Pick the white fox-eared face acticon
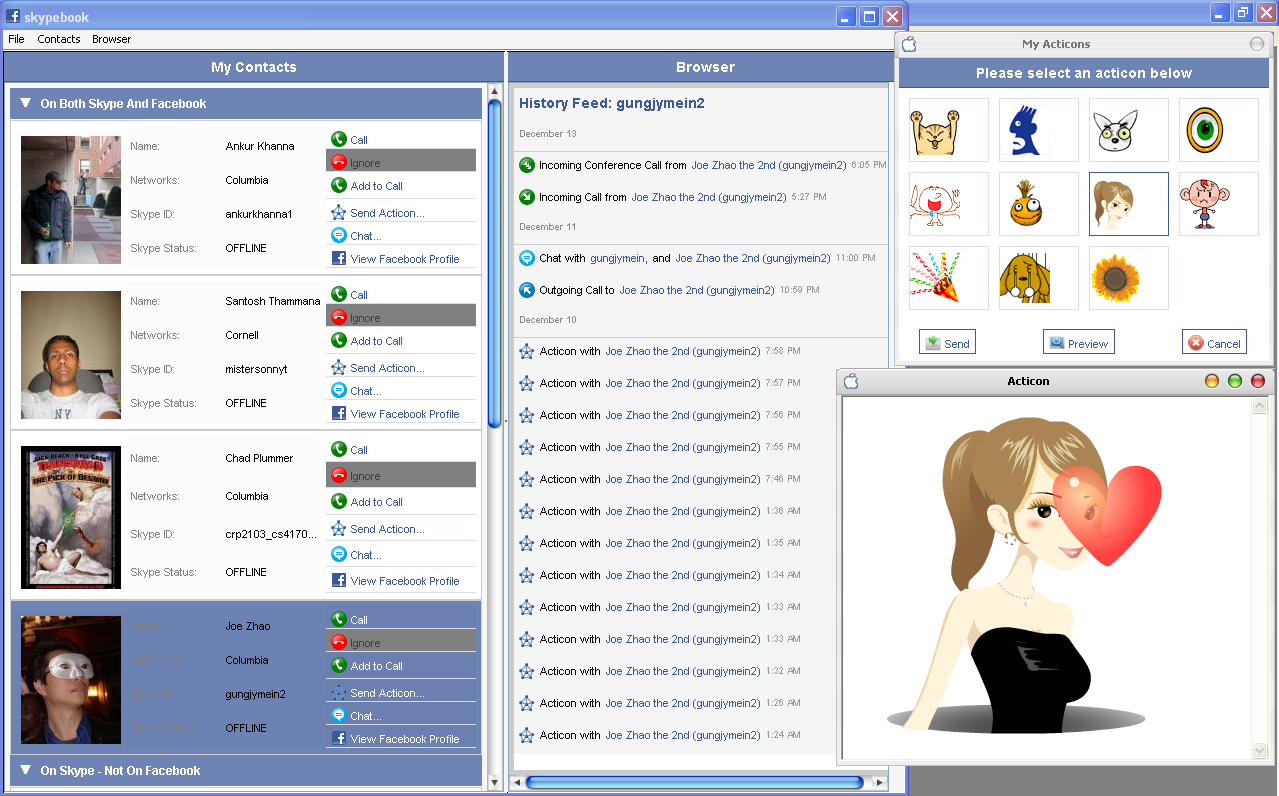The image size is (1279, 796). 1128,130
